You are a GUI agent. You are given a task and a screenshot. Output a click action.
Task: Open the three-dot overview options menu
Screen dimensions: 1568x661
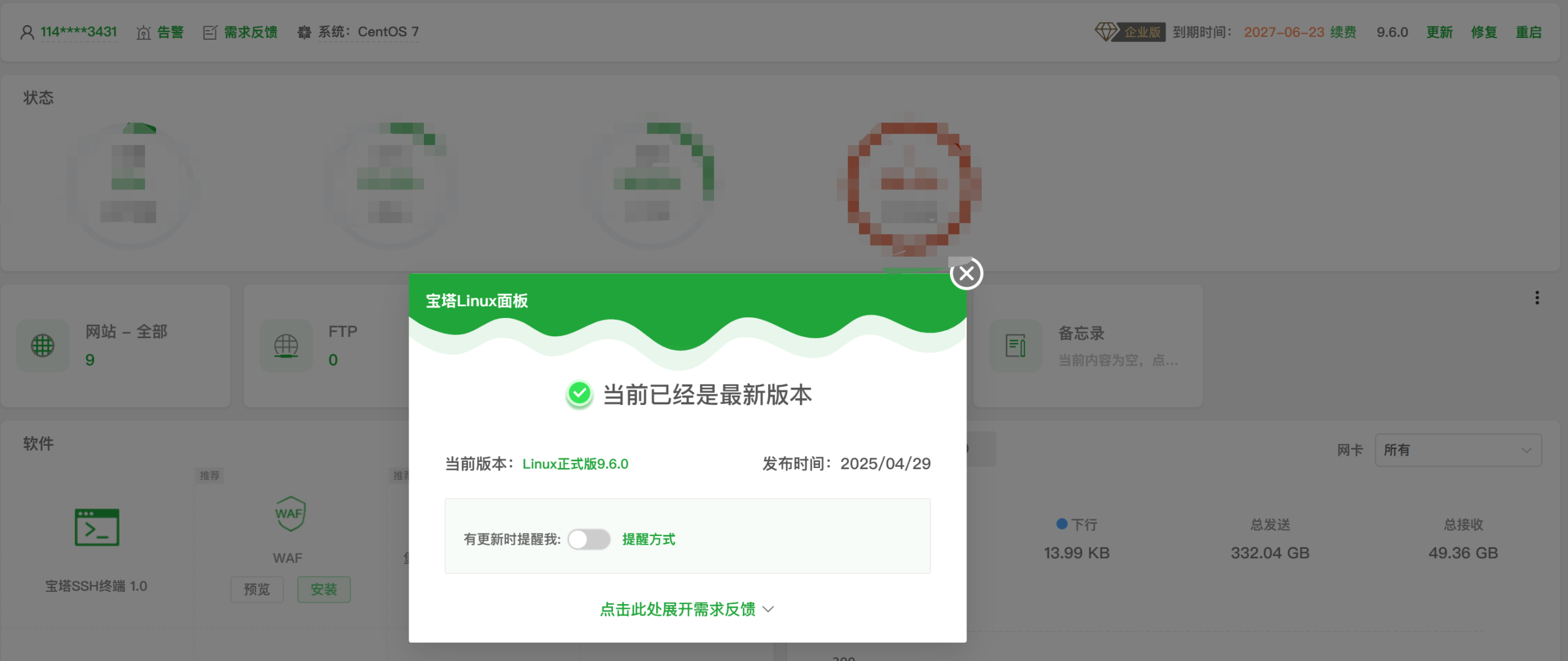pos(1537,298)
